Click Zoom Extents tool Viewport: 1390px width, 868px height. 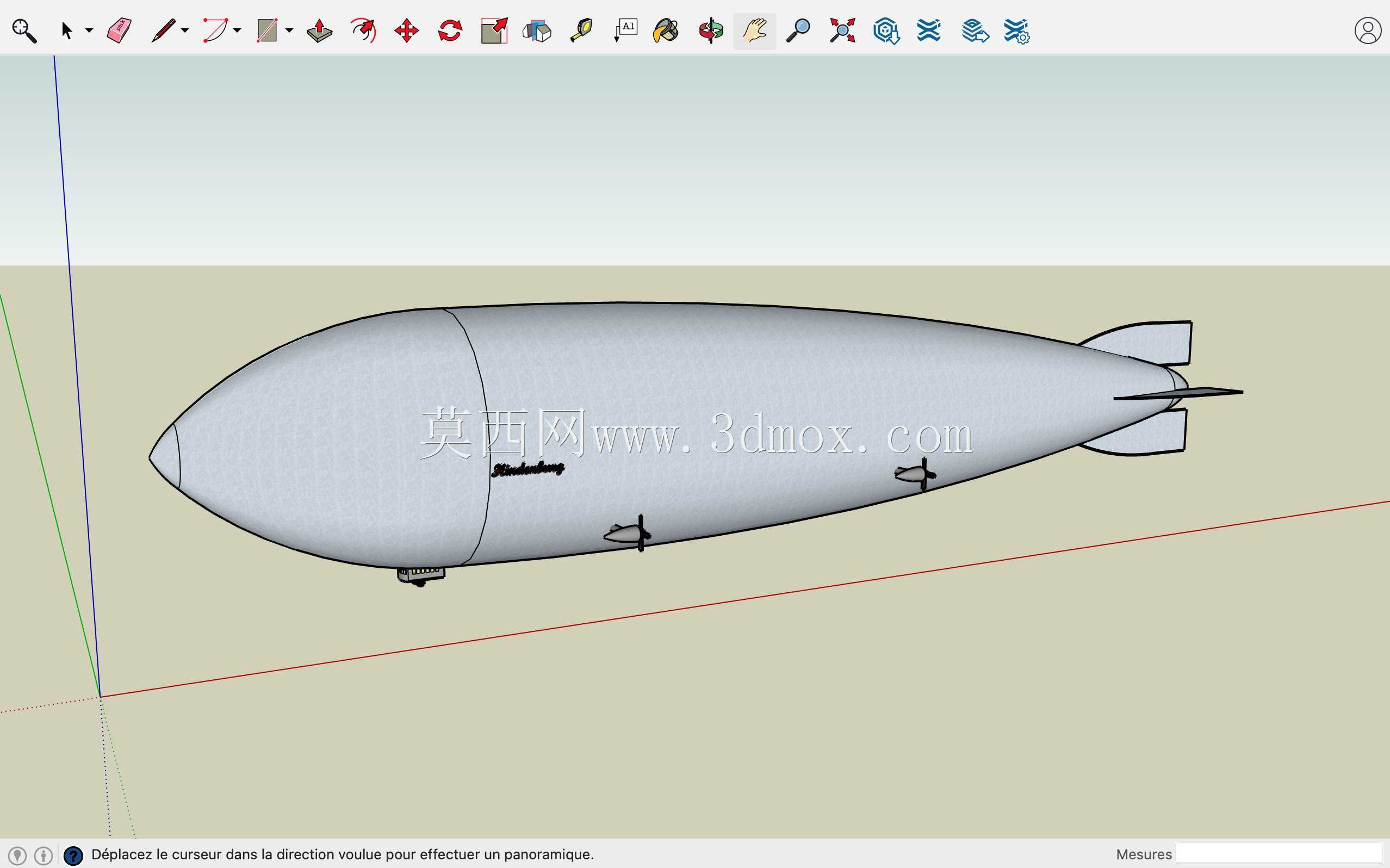(842, 30)
